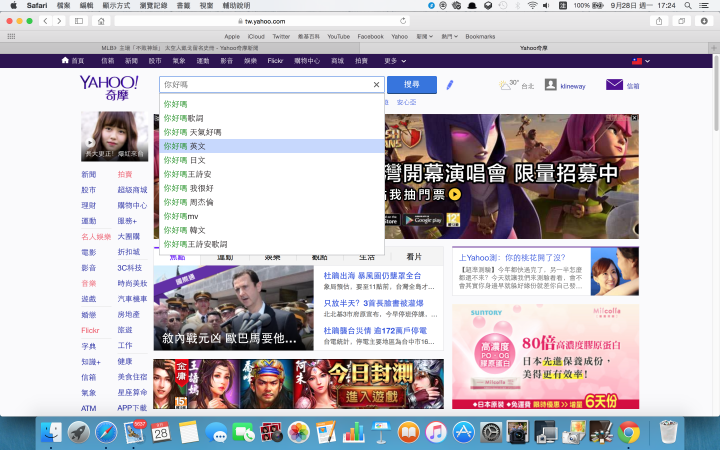This screenshot has height=450, width=720.
Task: Choose suggestion 你好嗎 韓文
Action: coord(272,230)
